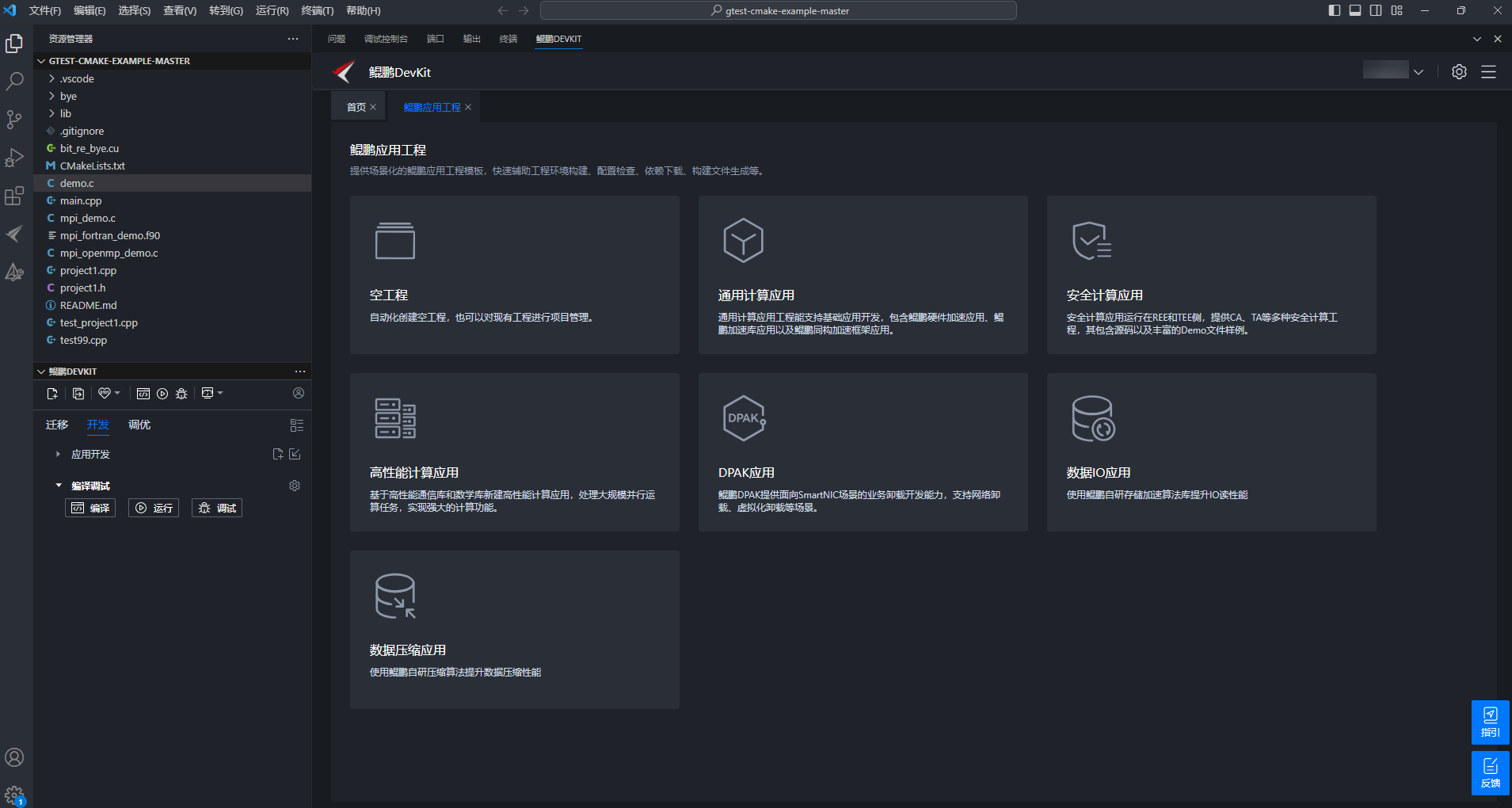The image size is (1512, 808).
Task: Open the DPAK应用 template card
Action: [x=863, y=452]
